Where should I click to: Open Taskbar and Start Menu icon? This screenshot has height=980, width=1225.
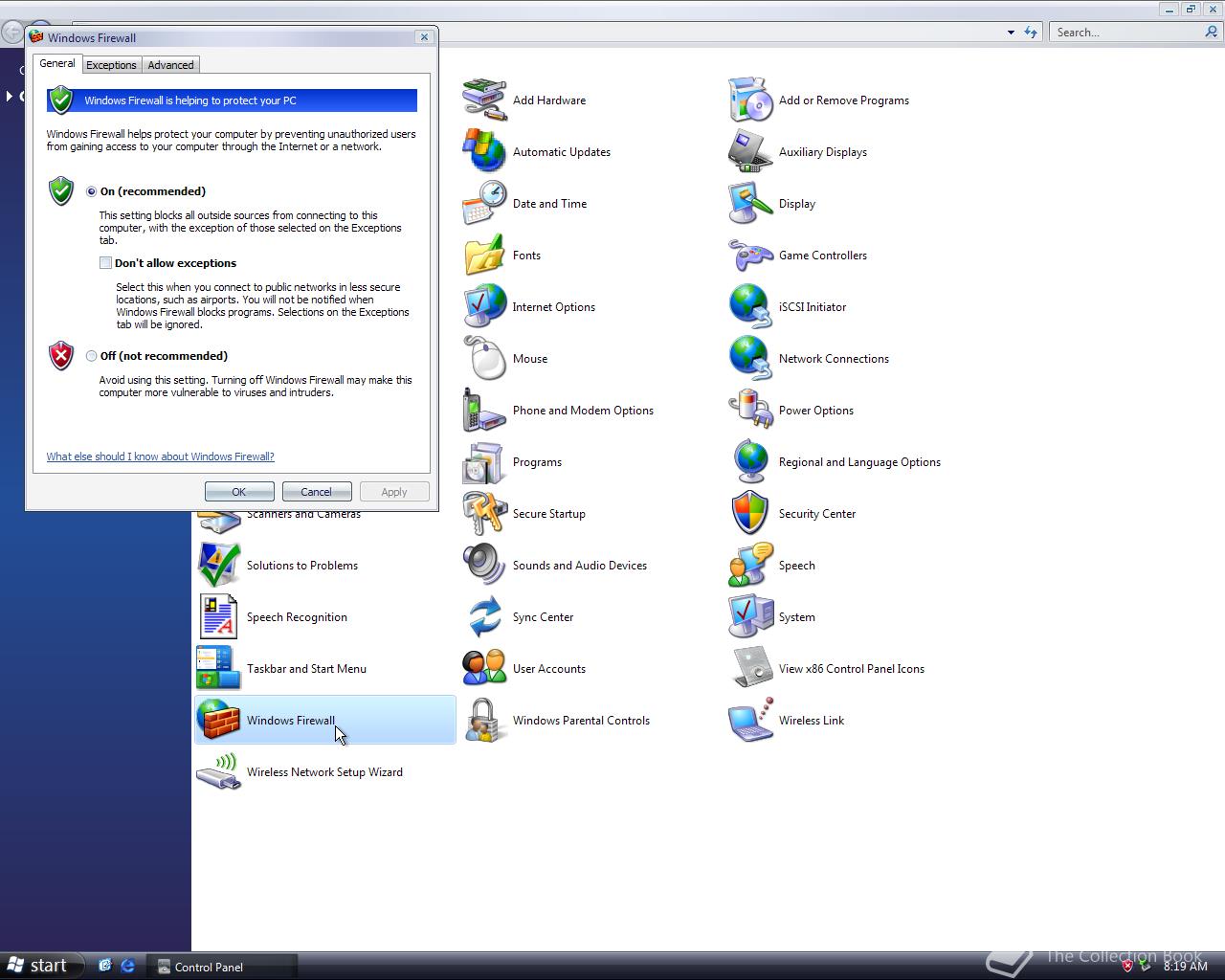218,668
